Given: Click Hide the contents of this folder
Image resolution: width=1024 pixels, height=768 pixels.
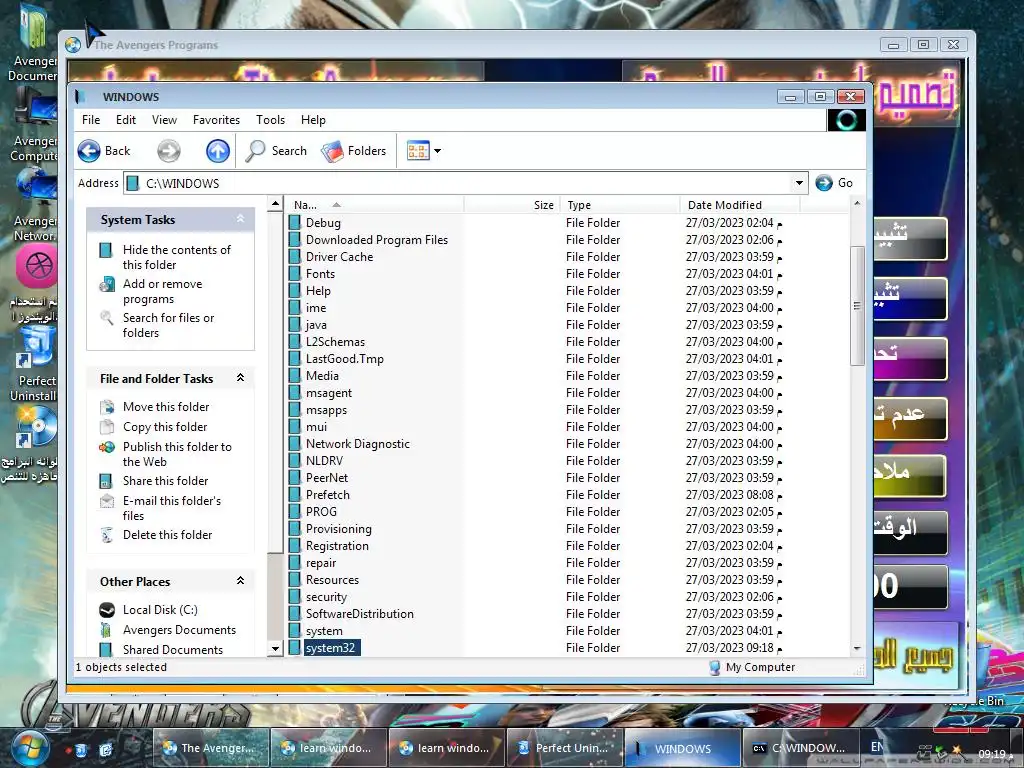Looking at the screenshot, I should pyautogui.click(x=176, y=257).
